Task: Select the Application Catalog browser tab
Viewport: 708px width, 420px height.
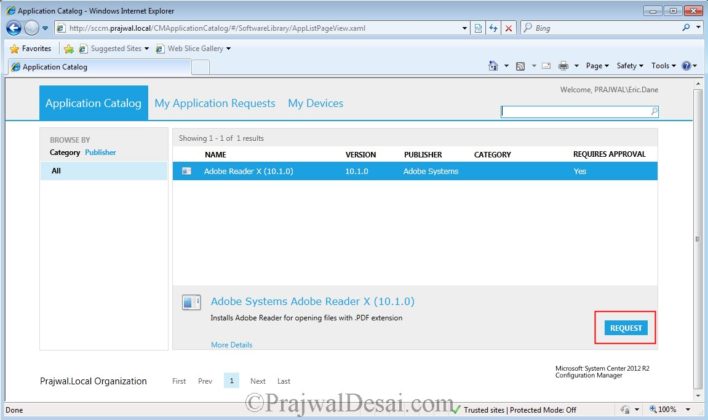Action: click(99, 67)
